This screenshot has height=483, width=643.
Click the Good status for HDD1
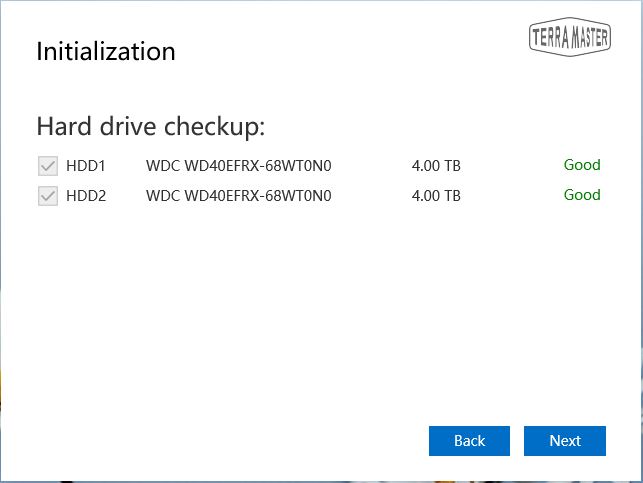[x=582, y=165]
